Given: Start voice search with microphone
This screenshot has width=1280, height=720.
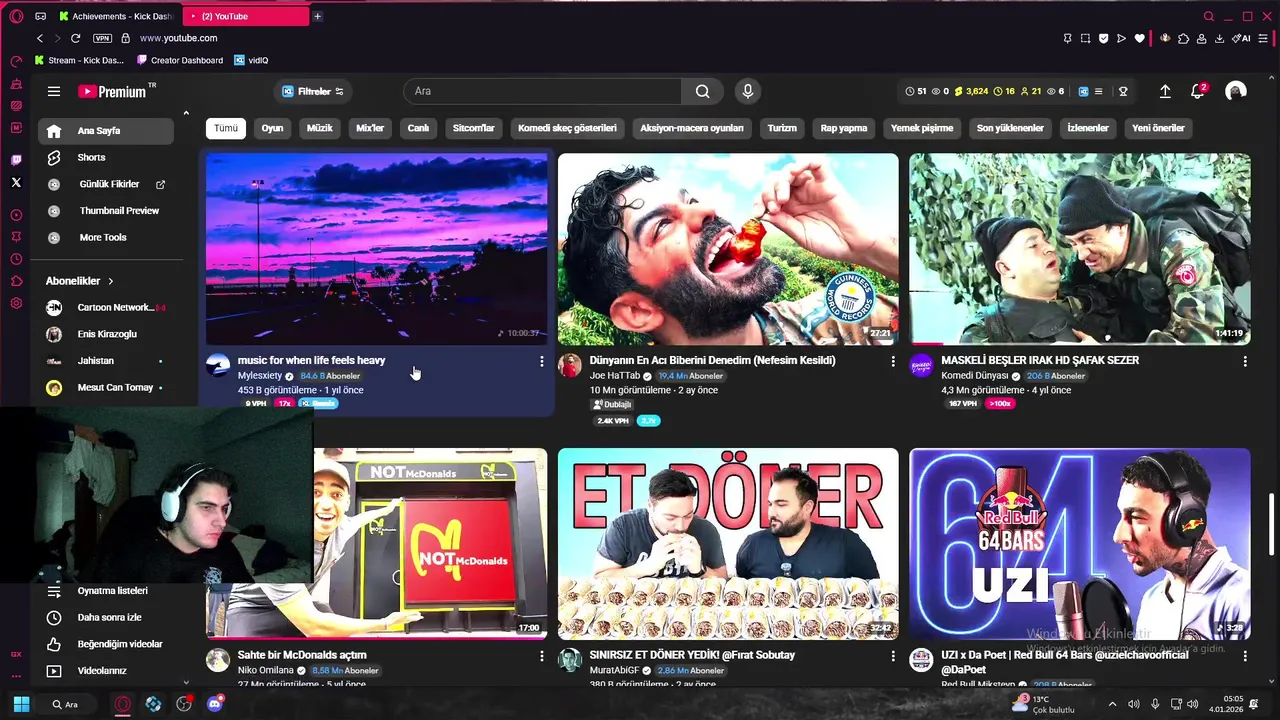Looking at the screenshot, I should pyautogui.click(x=747, y=91).
